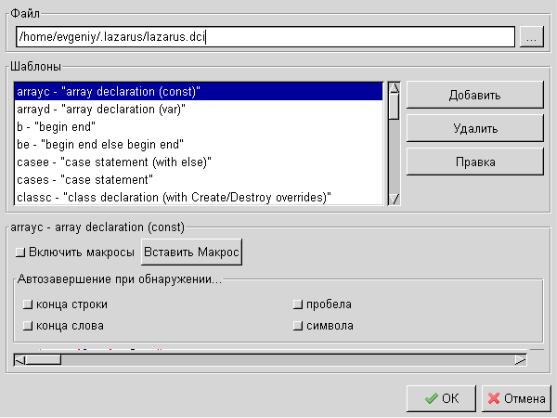The width and height of the screenshot is (557, 418).
Task: Select template be begin end else begin end
Action: click(x=198, y=145)
